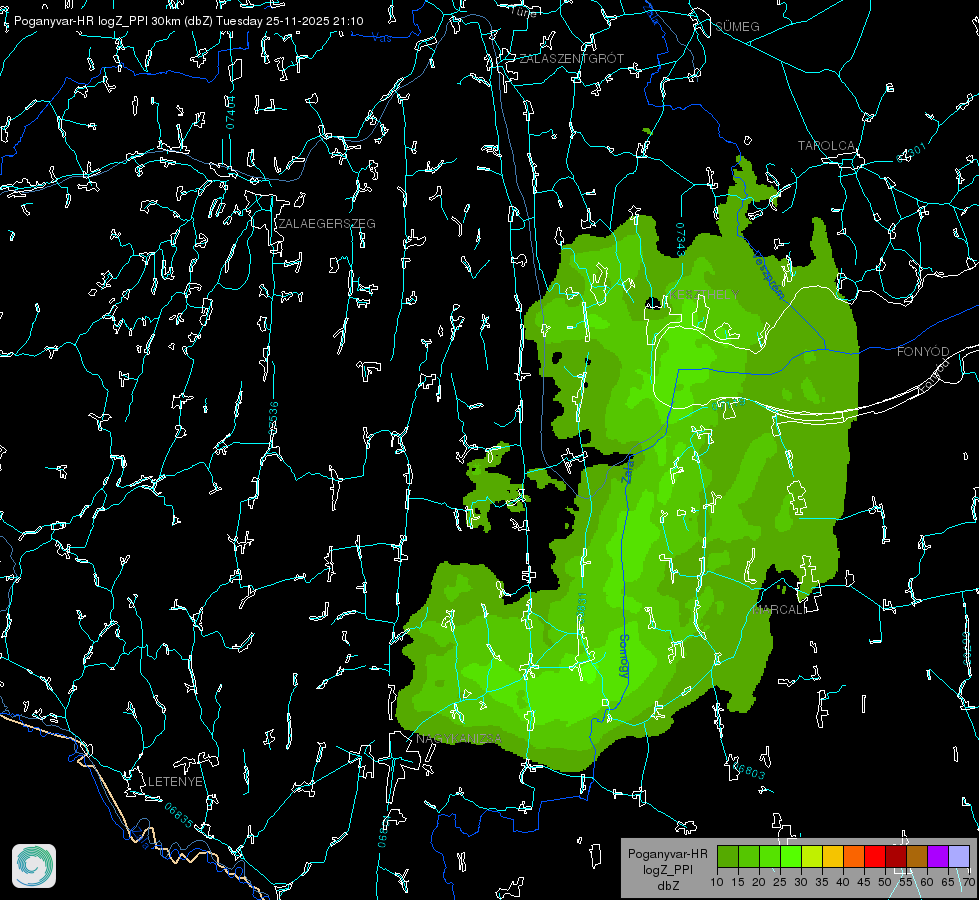This screenshot has height=900, width=979.
Task: Select the 35–40 dBZ yellow swatch
Action: tap(833, 856)
